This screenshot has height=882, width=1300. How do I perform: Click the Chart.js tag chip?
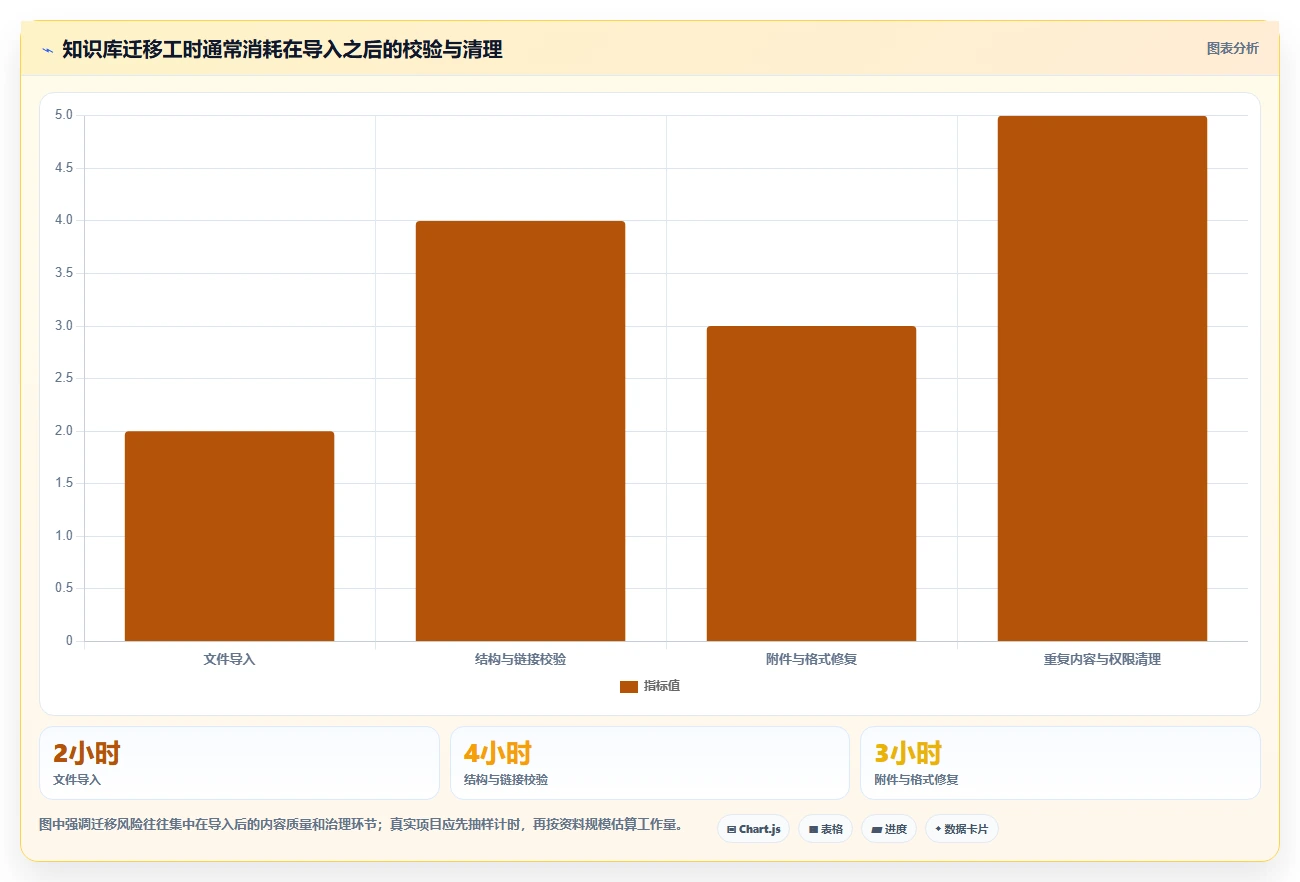[x=753, y=829]
